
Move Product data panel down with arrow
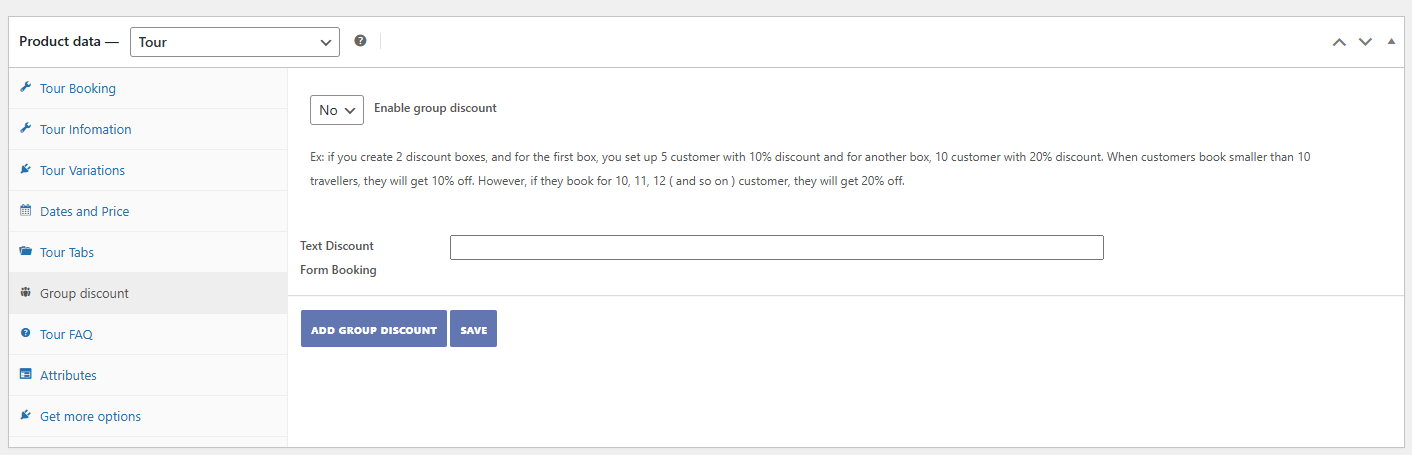pos(1365,42)
